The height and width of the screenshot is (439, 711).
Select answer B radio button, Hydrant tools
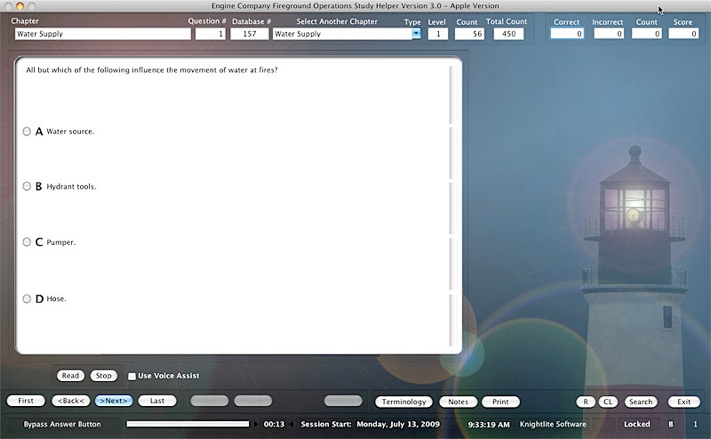[27, 186]
